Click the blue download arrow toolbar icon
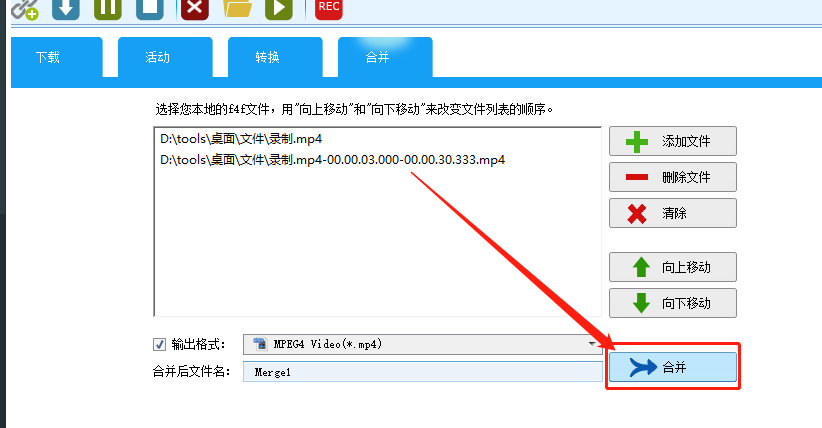The height and width of the screenshot is (428, 822). tap(66, 9)
